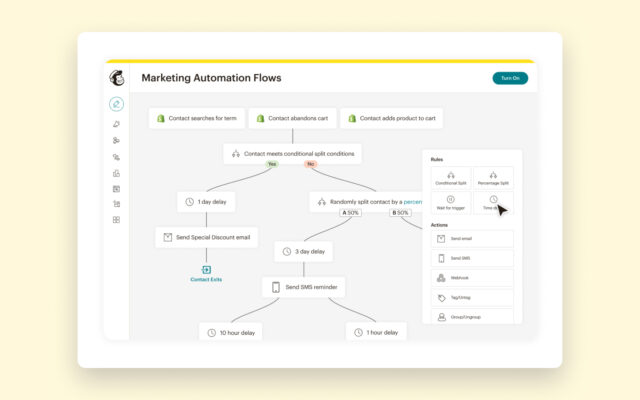Click Shopify icon on Contact adds product to cart

click(352, 118)
